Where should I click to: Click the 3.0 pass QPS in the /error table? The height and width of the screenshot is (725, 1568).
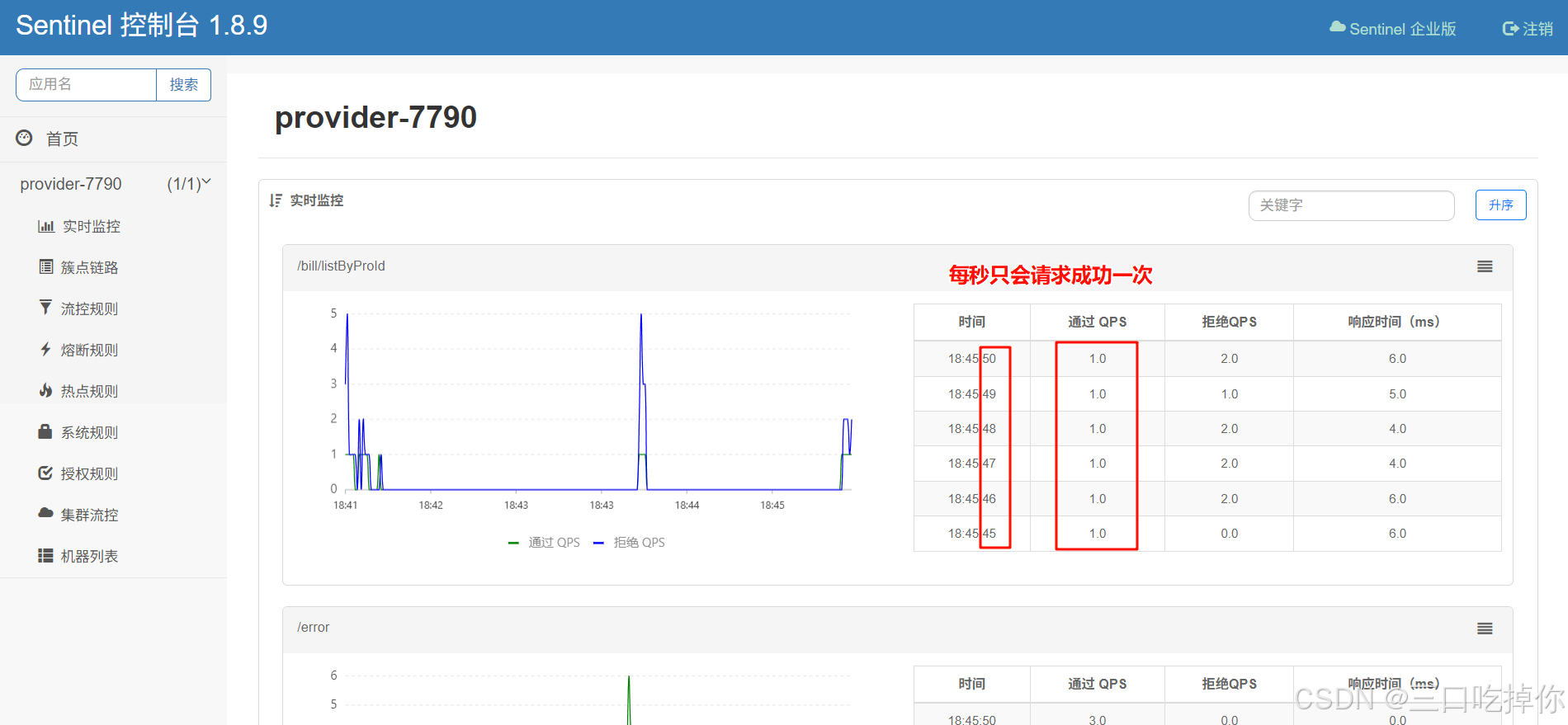click(1097, 719)
